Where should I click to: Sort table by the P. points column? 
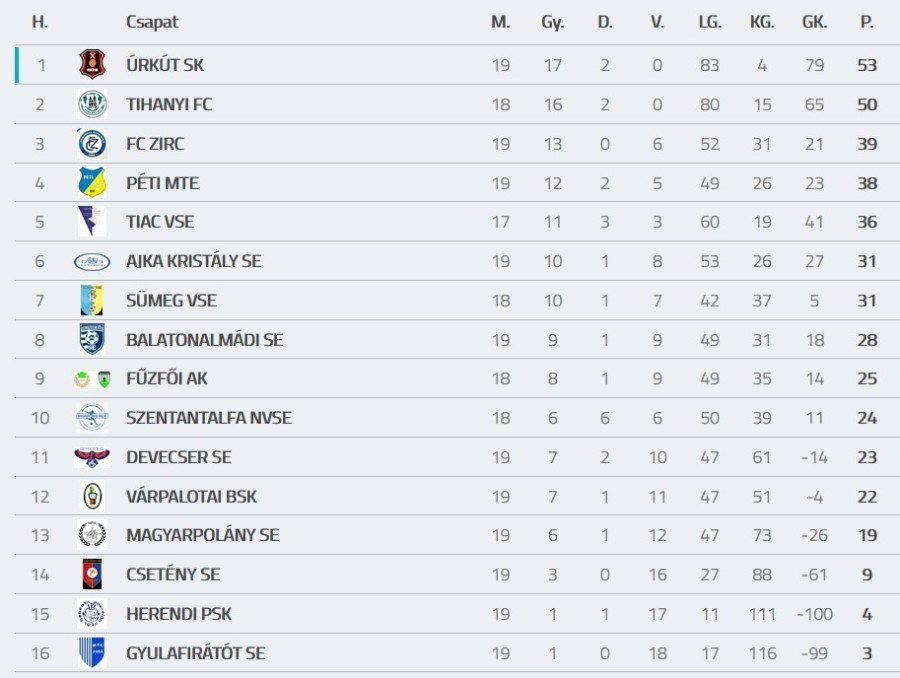[x=866, y=22]
